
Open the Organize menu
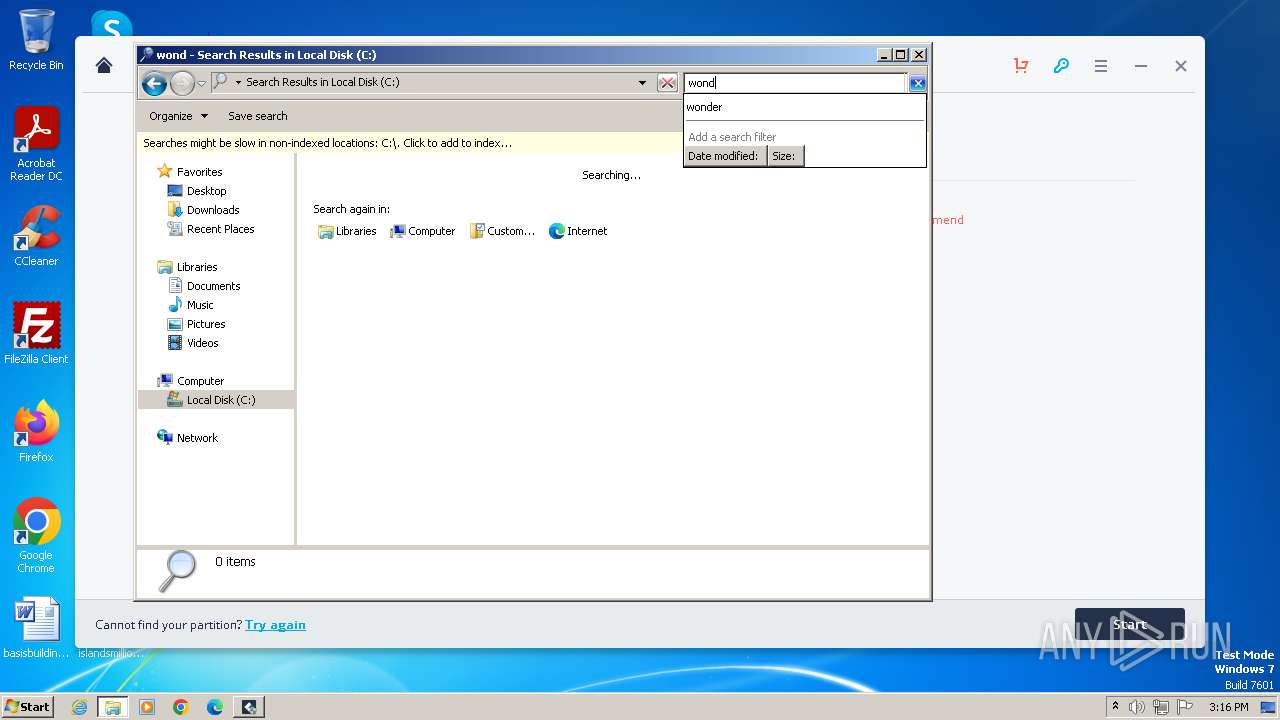point(179,116)
